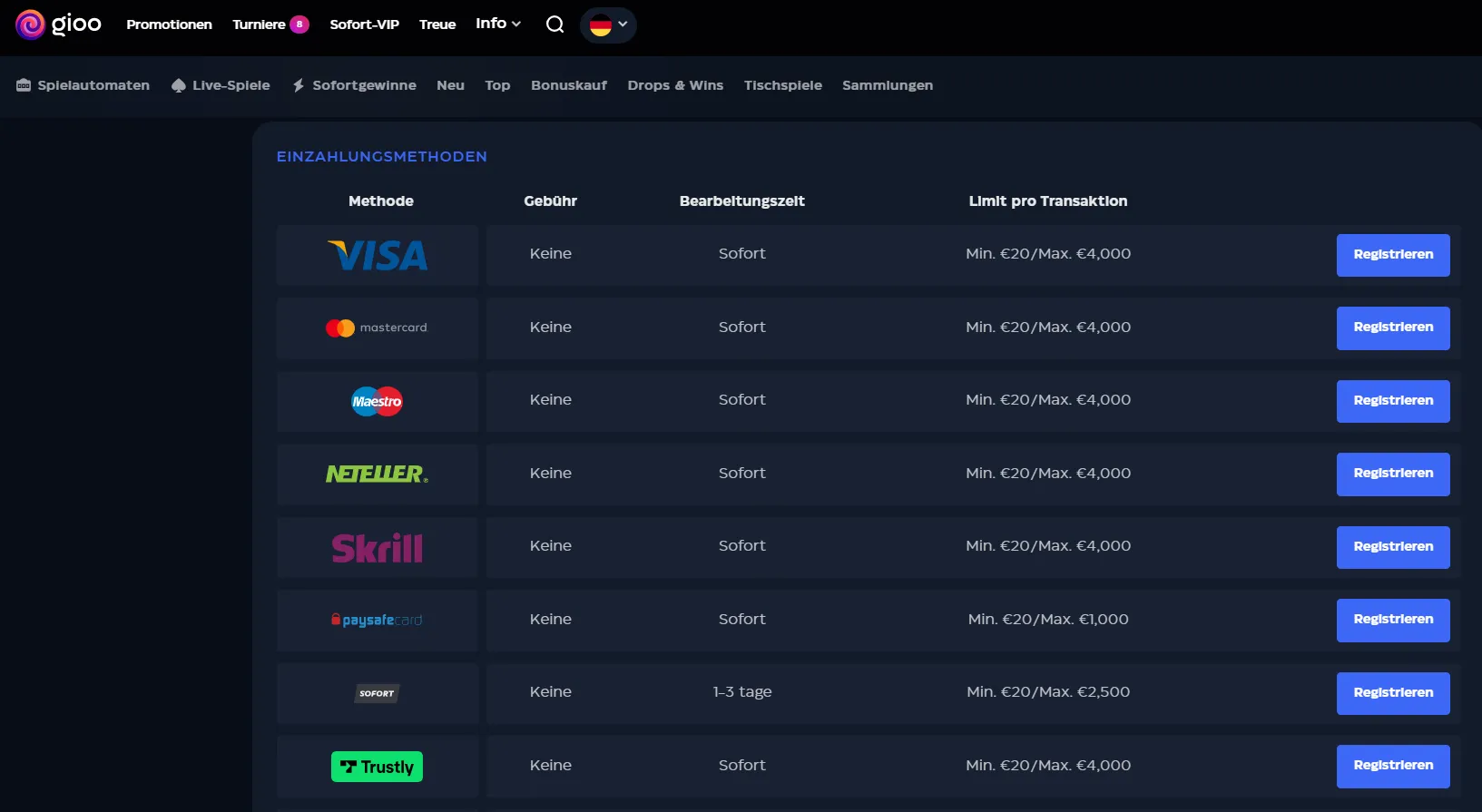Screen dimensions: 1482x812
Task: Click the Maestro logo
Action: tap(377, 401)
